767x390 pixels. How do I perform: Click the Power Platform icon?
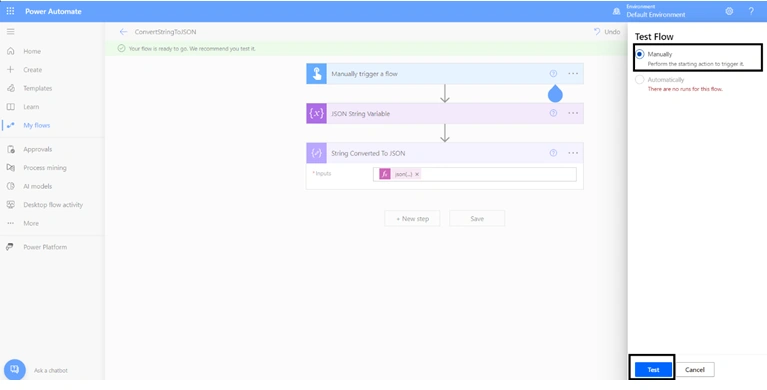click(10, 247)
